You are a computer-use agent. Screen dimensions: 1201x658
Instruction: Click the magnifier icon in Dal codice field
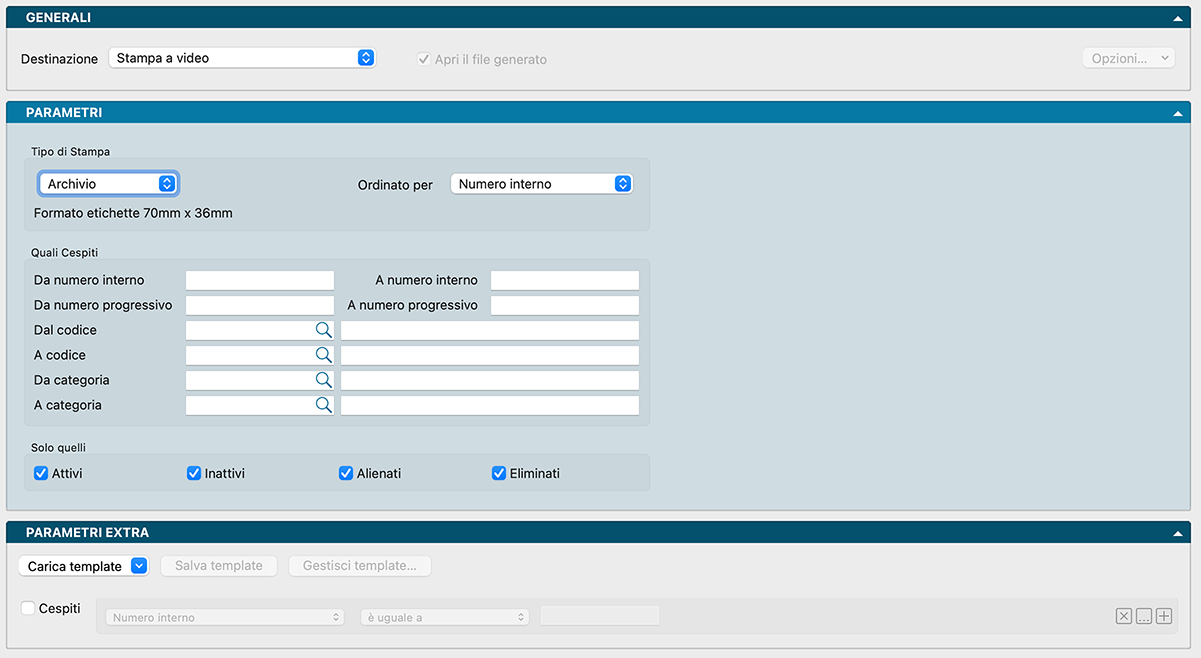[323, 330]
